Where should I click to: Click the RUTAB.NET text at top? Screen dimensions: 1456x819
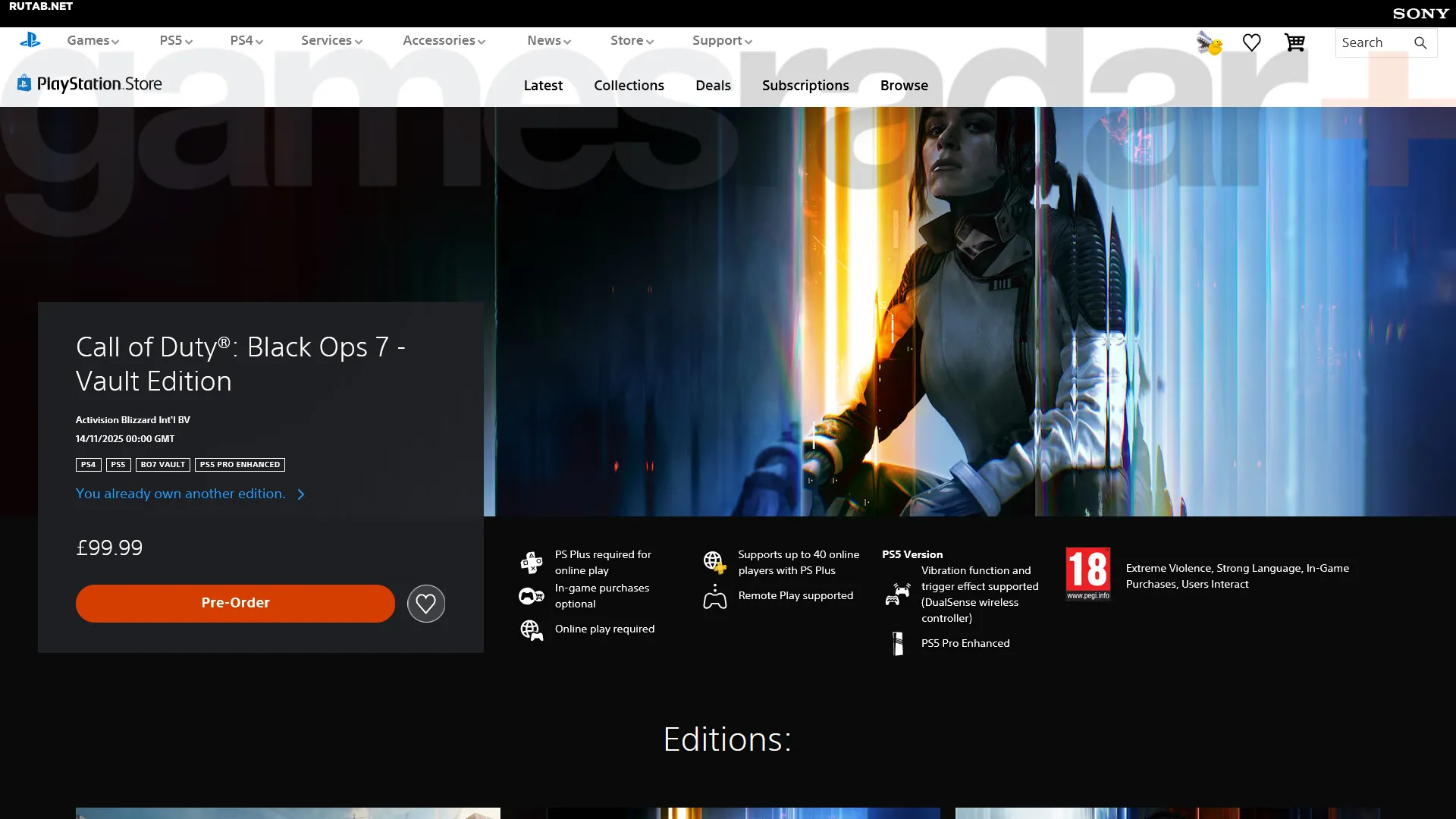tap(41, 6)
